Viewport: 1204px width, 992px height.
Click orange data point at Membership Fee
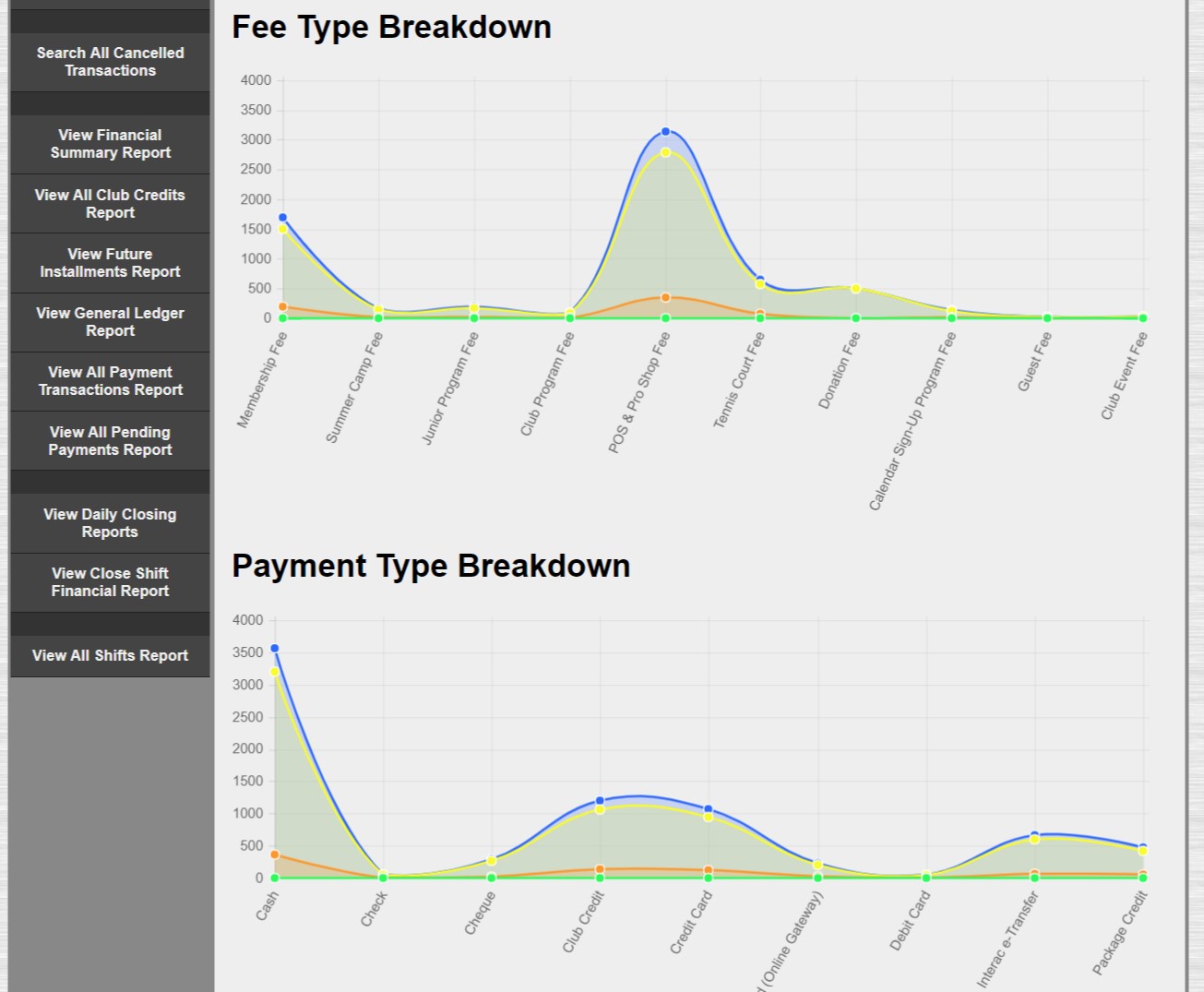[282, 306]
